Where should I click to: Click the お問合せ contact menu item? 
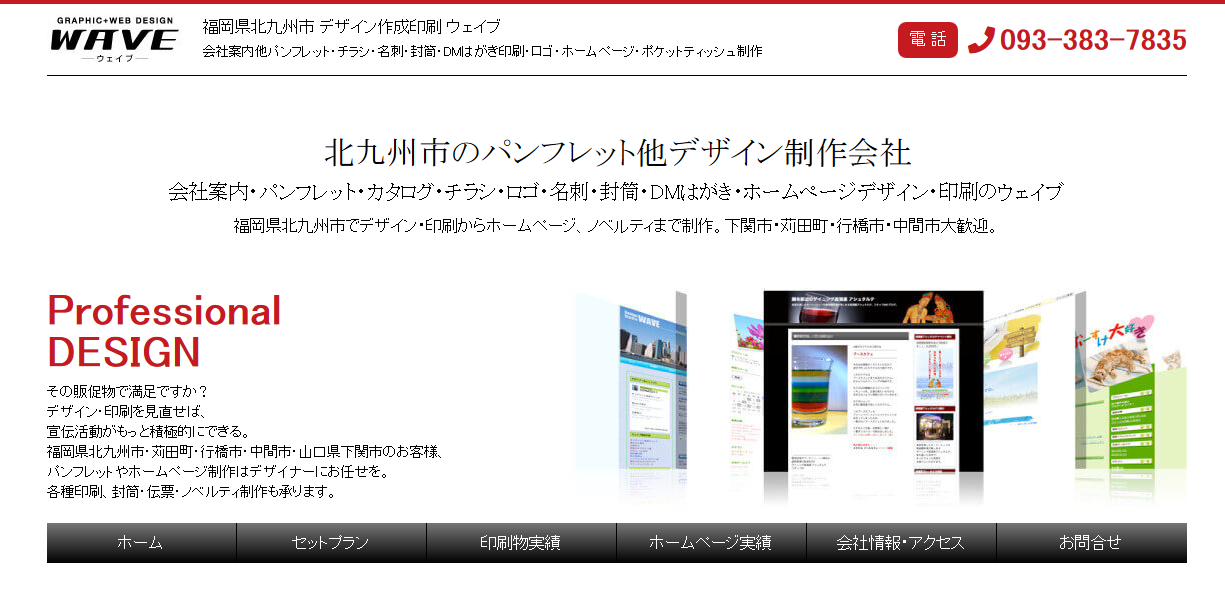[x=1091, y=543]
